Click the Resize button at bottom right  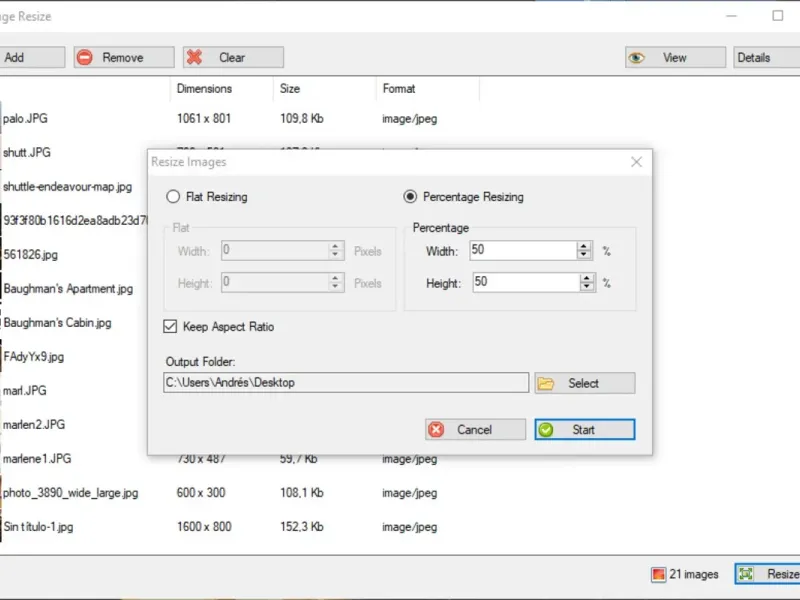point(767,574)
